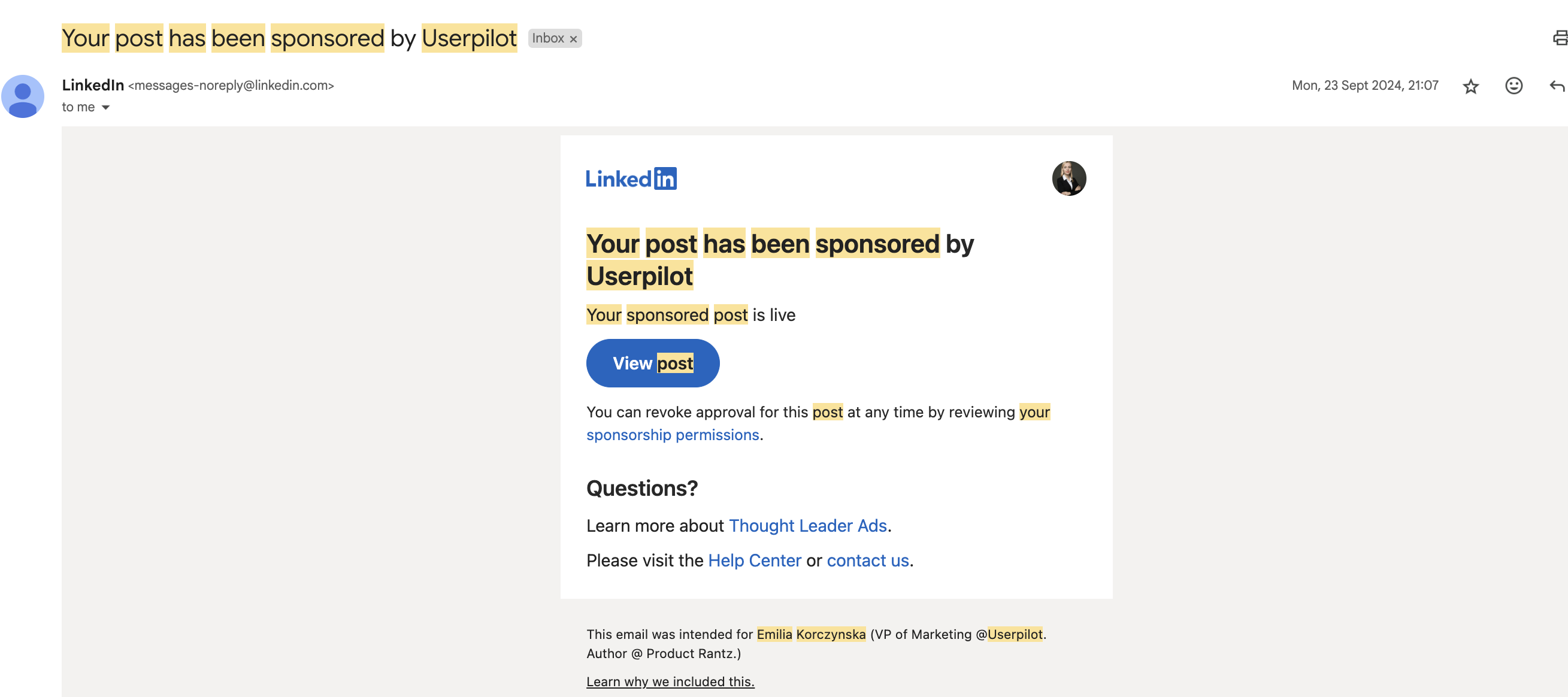Reply using the reply arrow icon

tap(1556, 86)
